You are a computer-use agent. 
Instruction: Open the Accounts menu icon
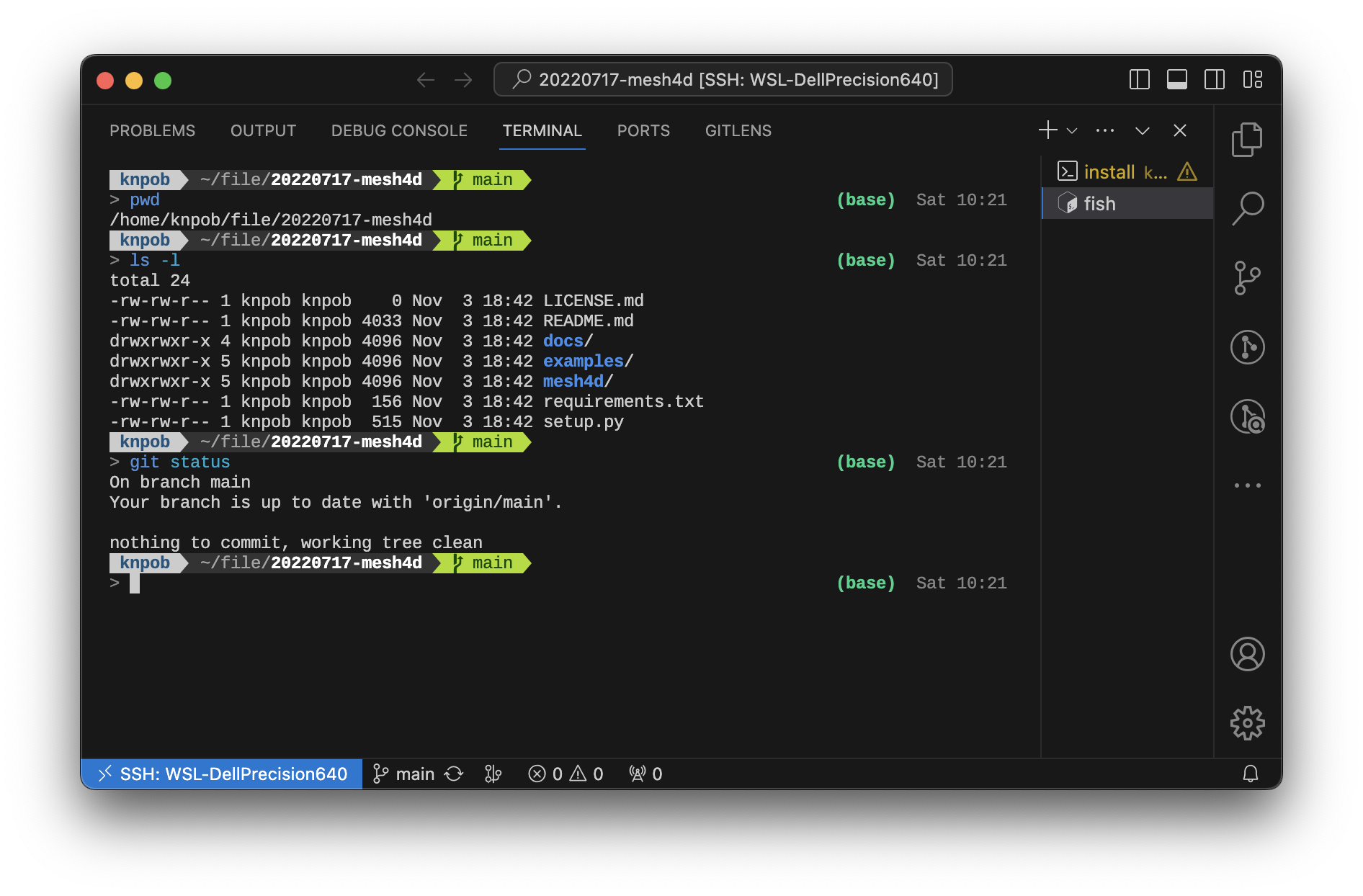(1247, 654)
